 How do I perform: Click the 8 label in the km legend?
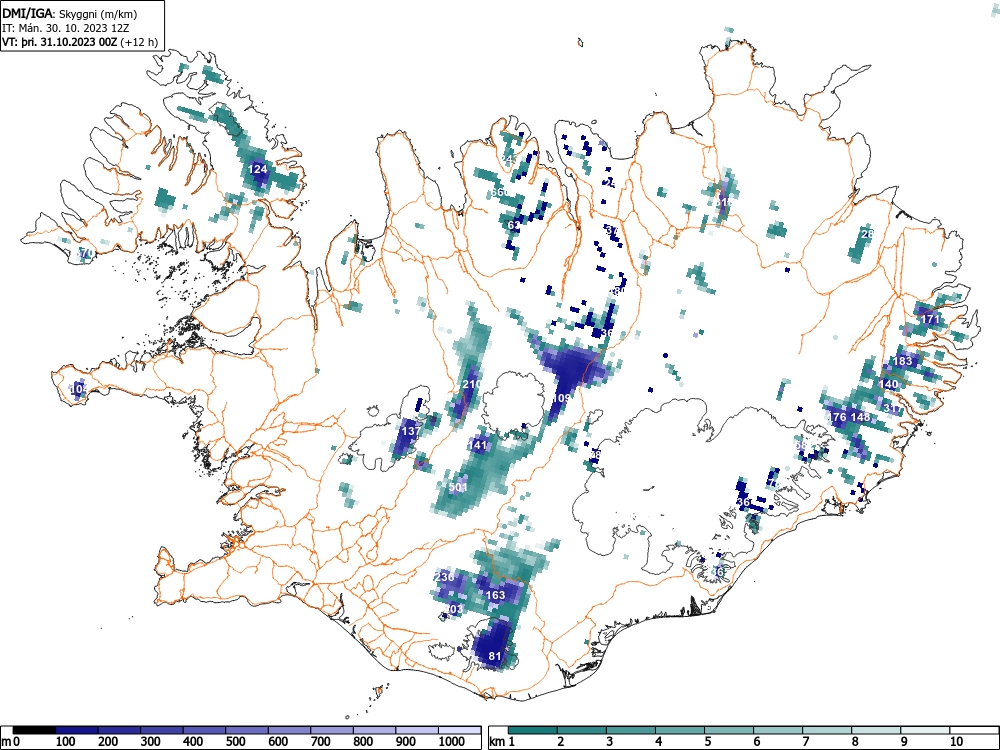tap(855, 741)
